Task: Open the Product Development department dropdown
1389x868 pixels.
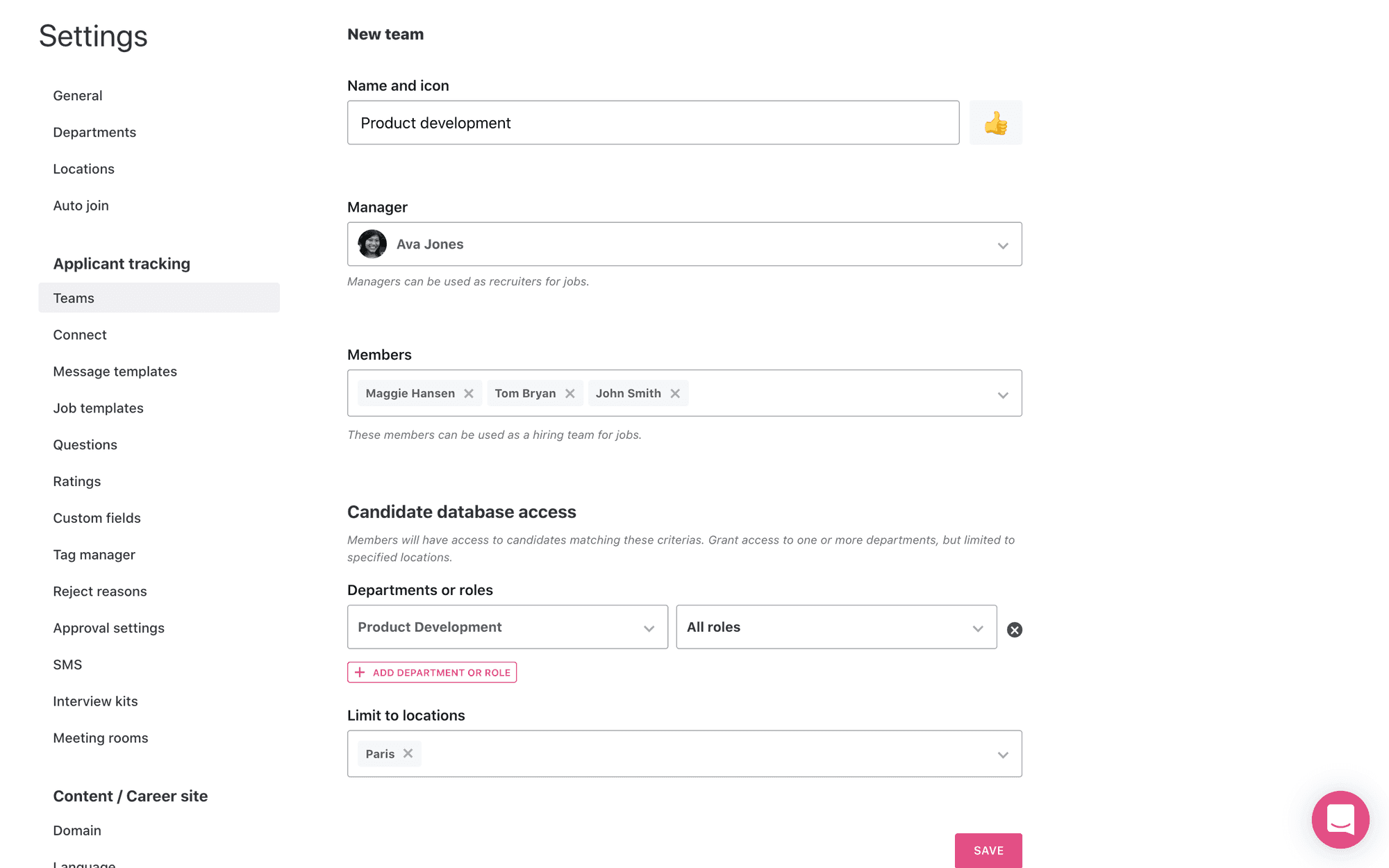Action: (508, 627)
